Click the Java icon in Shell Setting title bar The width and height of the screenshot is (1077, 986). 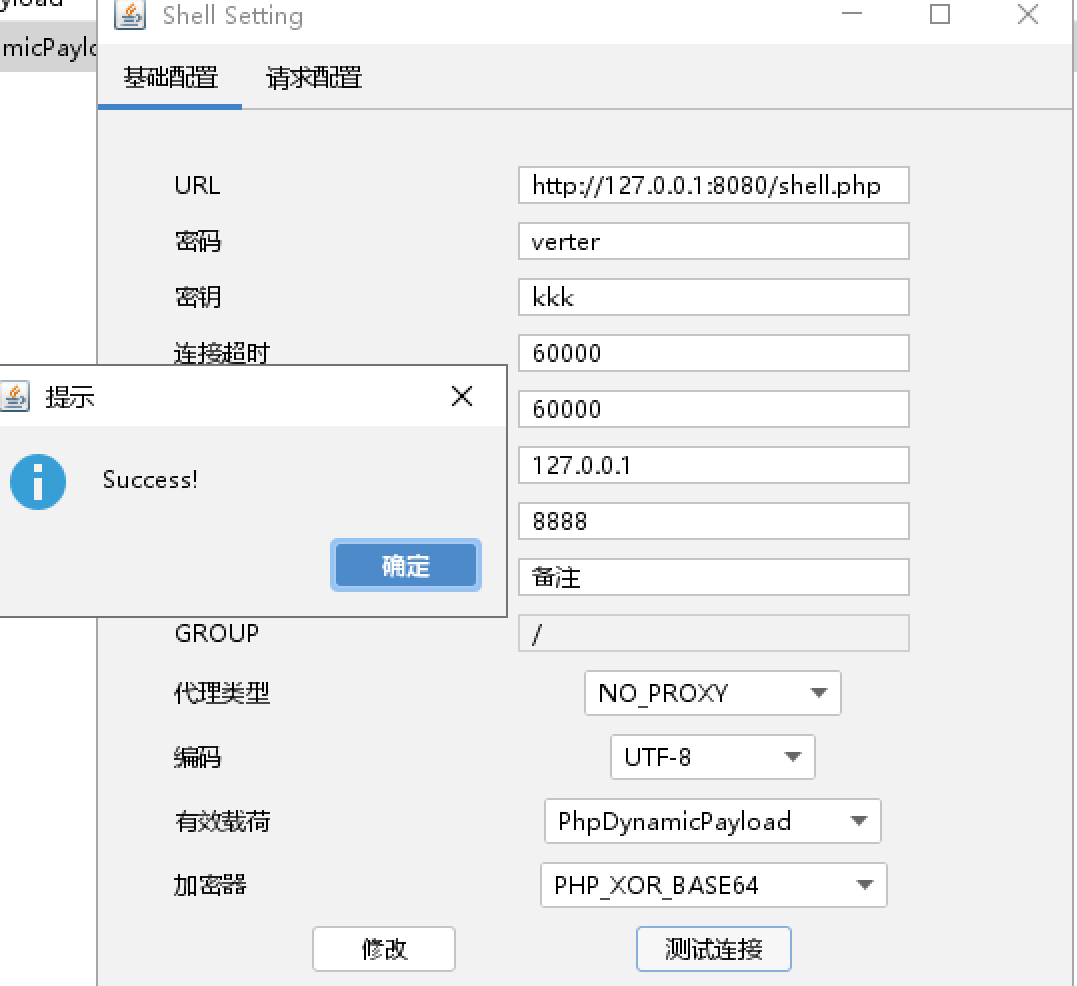click(130, 16)
